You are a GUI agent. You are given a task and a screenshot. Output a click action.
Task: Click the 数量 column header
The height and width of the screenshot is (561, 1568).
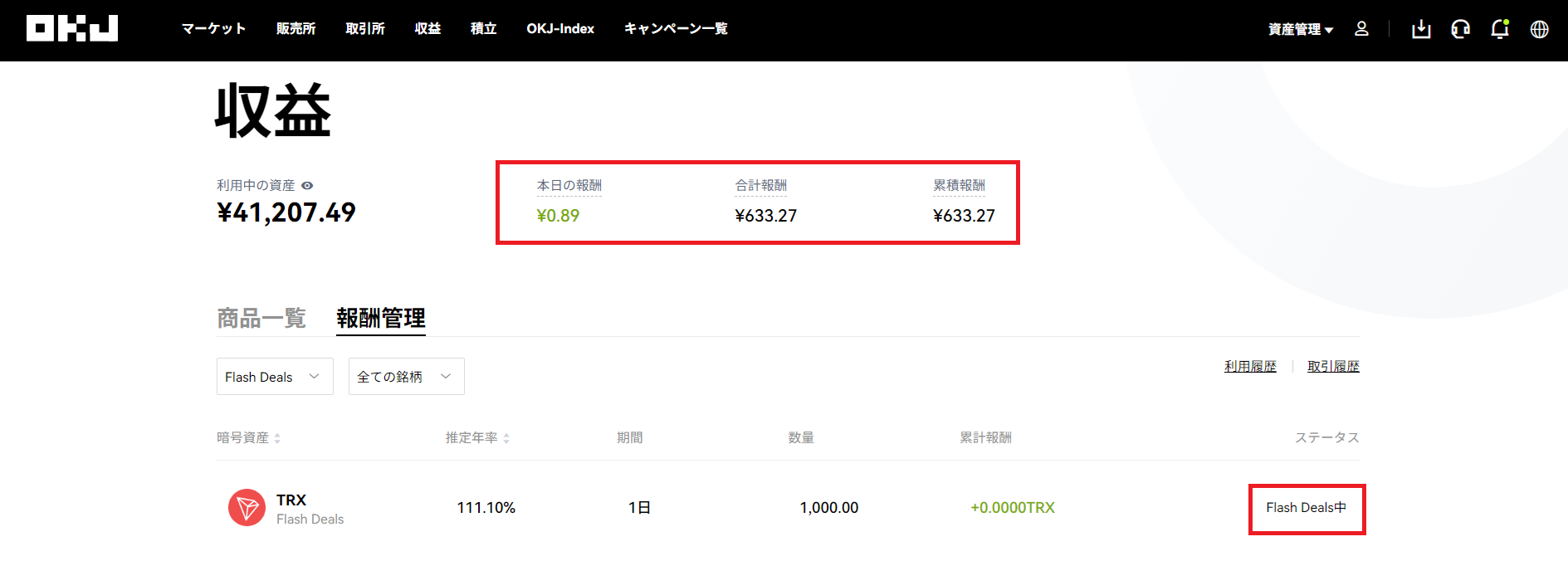[x=801, y=438]
